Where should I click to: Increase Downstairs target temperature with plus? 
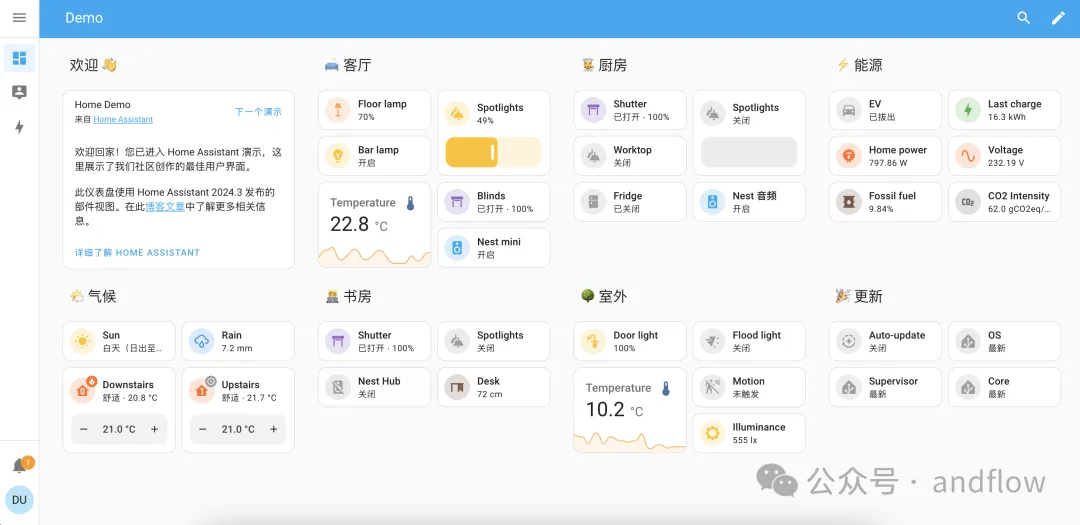click(154, 429)
